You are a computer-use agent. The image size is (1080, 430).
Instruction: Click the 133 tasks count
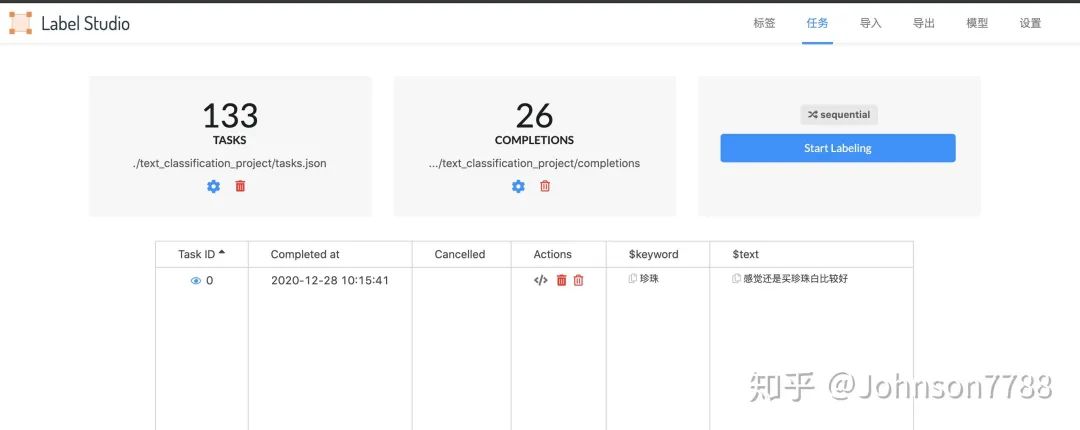tap(230, 116)
